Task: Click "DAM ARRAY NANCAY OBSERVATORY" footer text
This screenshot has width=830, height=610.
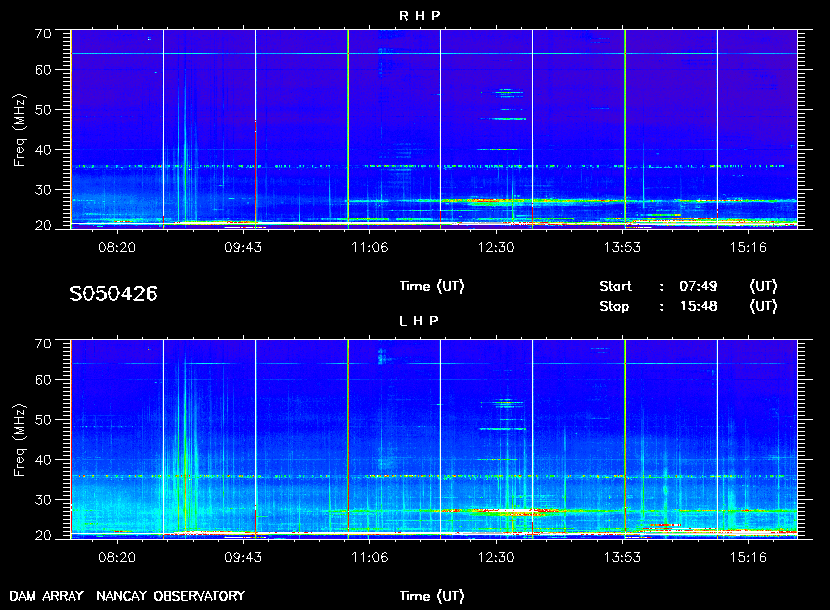Action: (x=127, y=596)
